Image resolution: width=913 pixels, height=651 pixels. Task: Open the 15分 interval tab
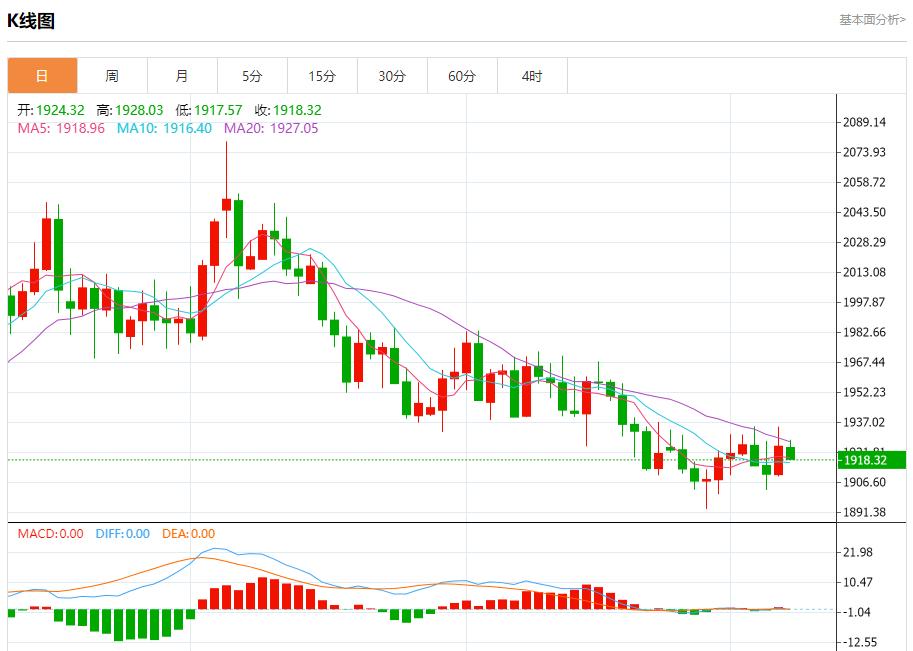coord(322,76)
